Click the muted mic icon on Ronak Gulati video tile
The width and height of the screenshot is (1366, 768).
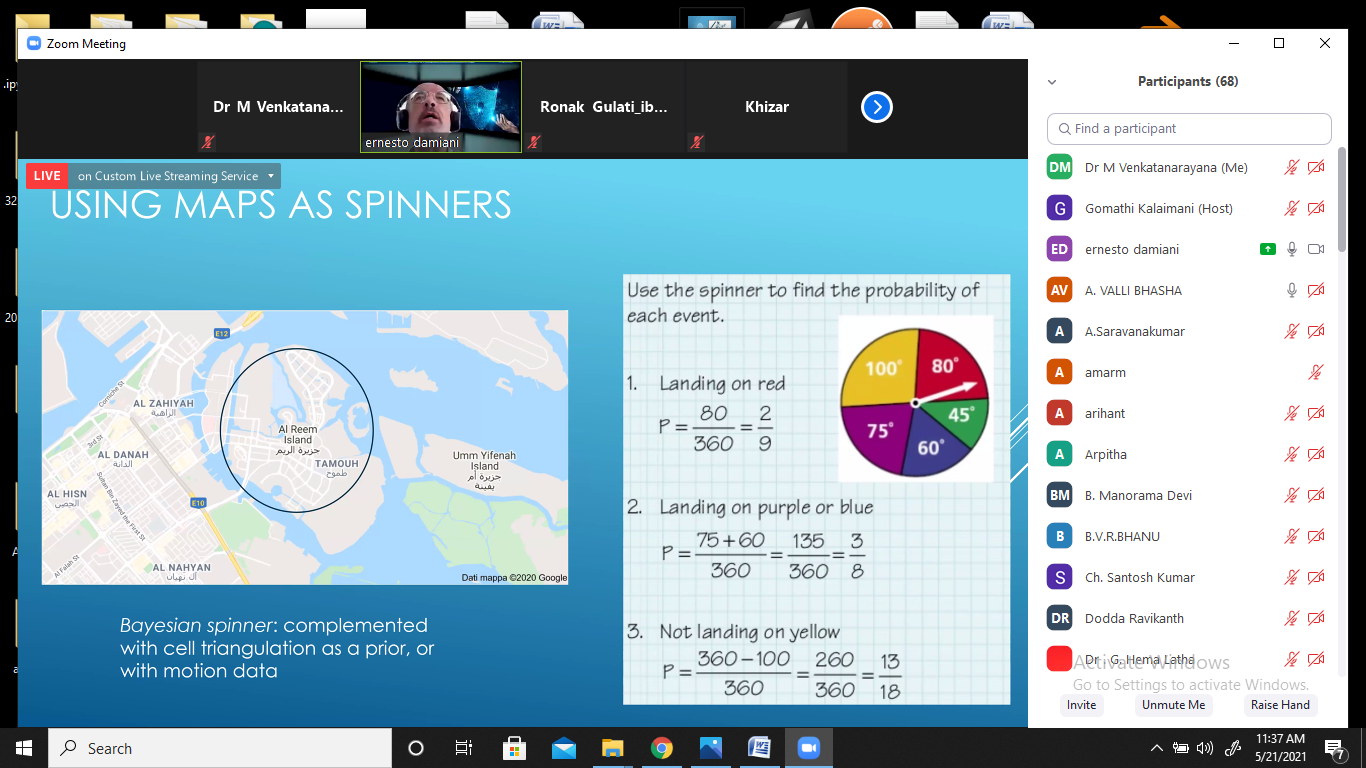pyautogui.click(x=534, y=142)
